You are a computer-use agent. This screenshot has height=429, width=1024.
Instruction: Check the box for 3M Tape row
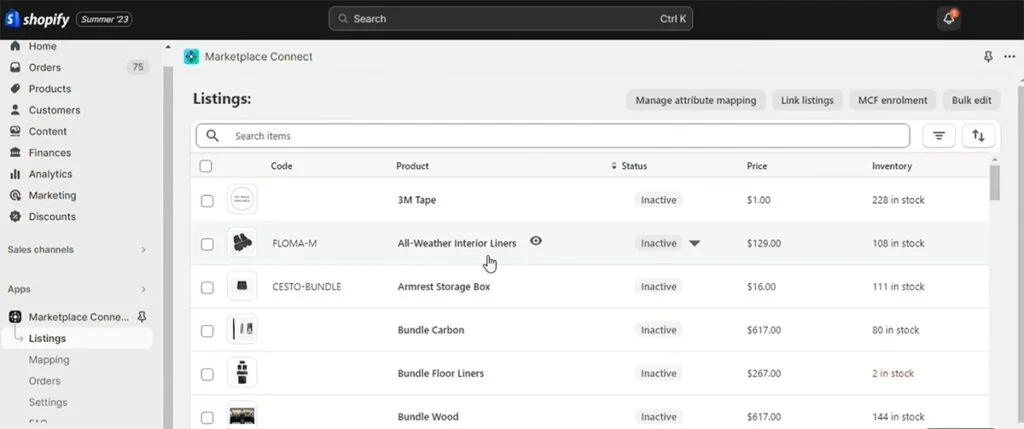(x=207, y=200)
